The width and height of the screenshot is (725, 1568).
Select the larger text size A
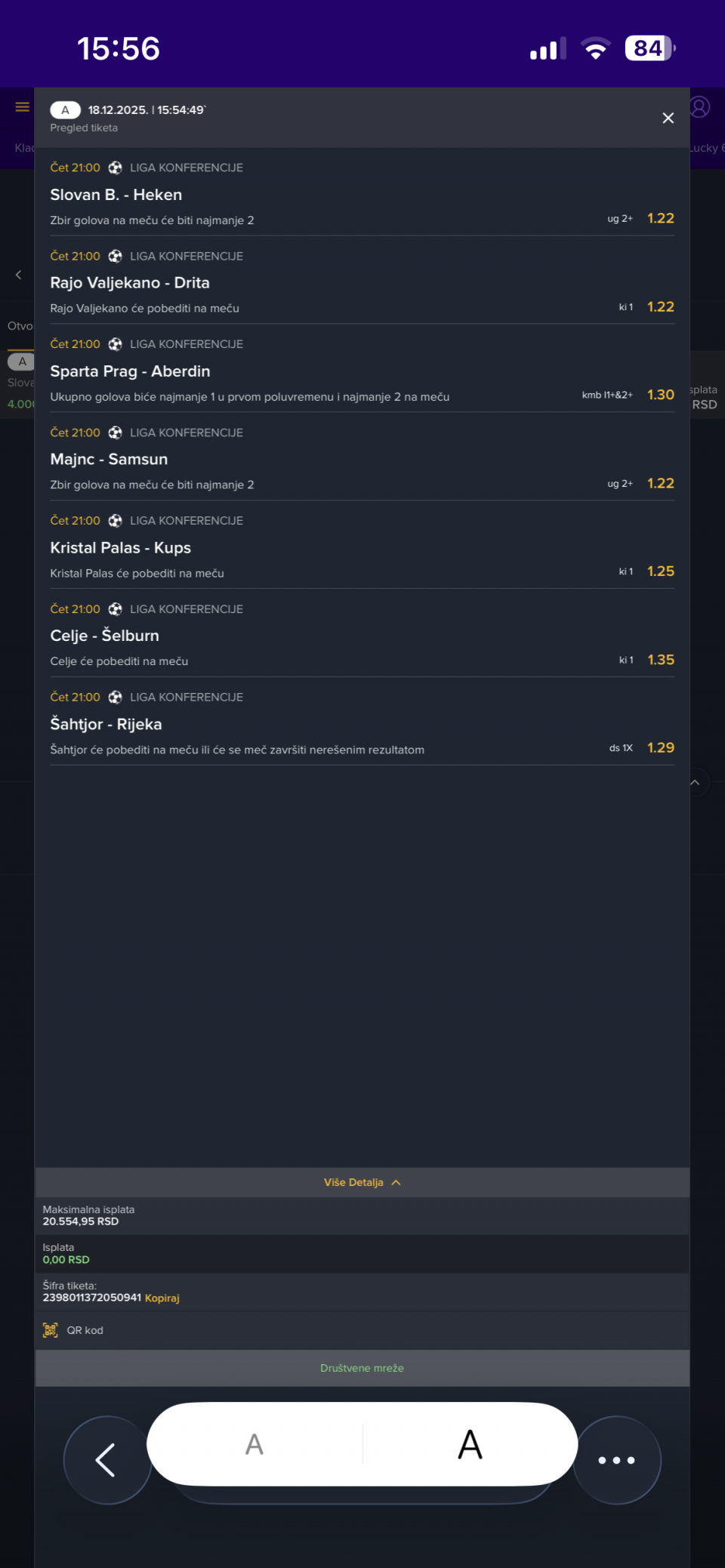click(470, 1444)
